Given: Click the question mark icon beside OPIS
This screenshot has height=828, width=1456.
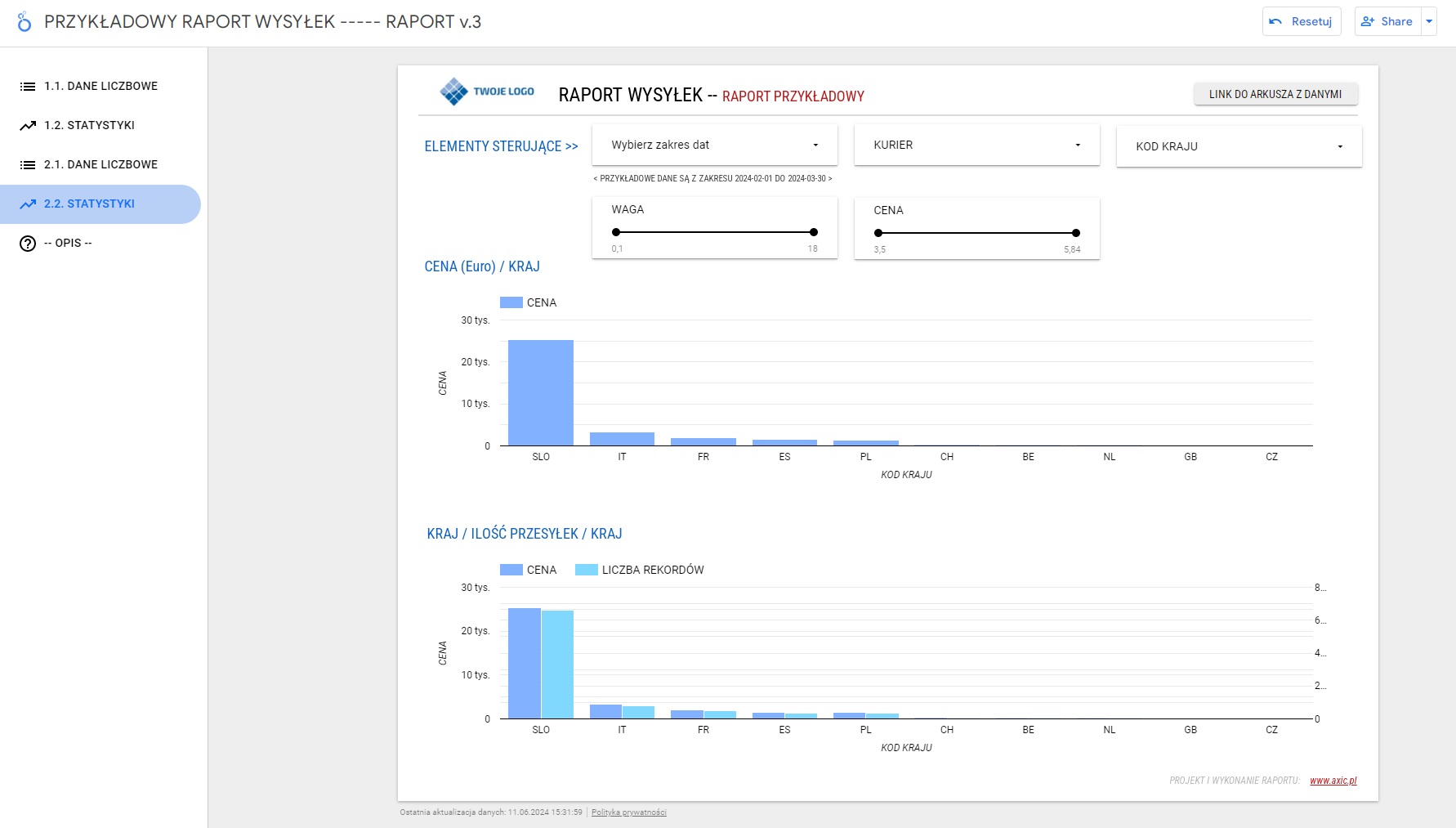Looking at the screenshot, I should pyautogui.click(x=28, y=243).
